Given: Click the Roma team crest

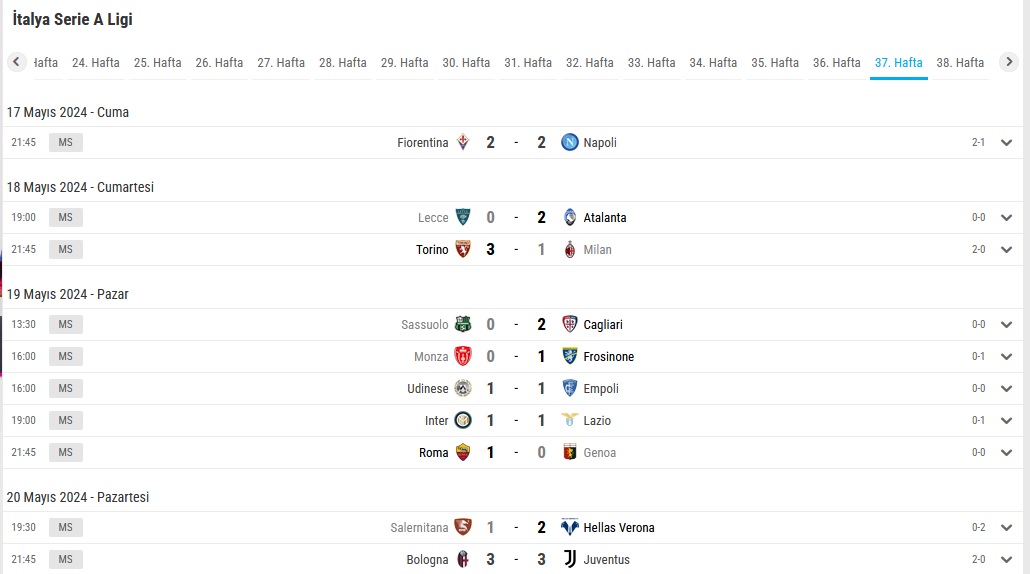Looking at the screenshot, I should click(463, 453).
